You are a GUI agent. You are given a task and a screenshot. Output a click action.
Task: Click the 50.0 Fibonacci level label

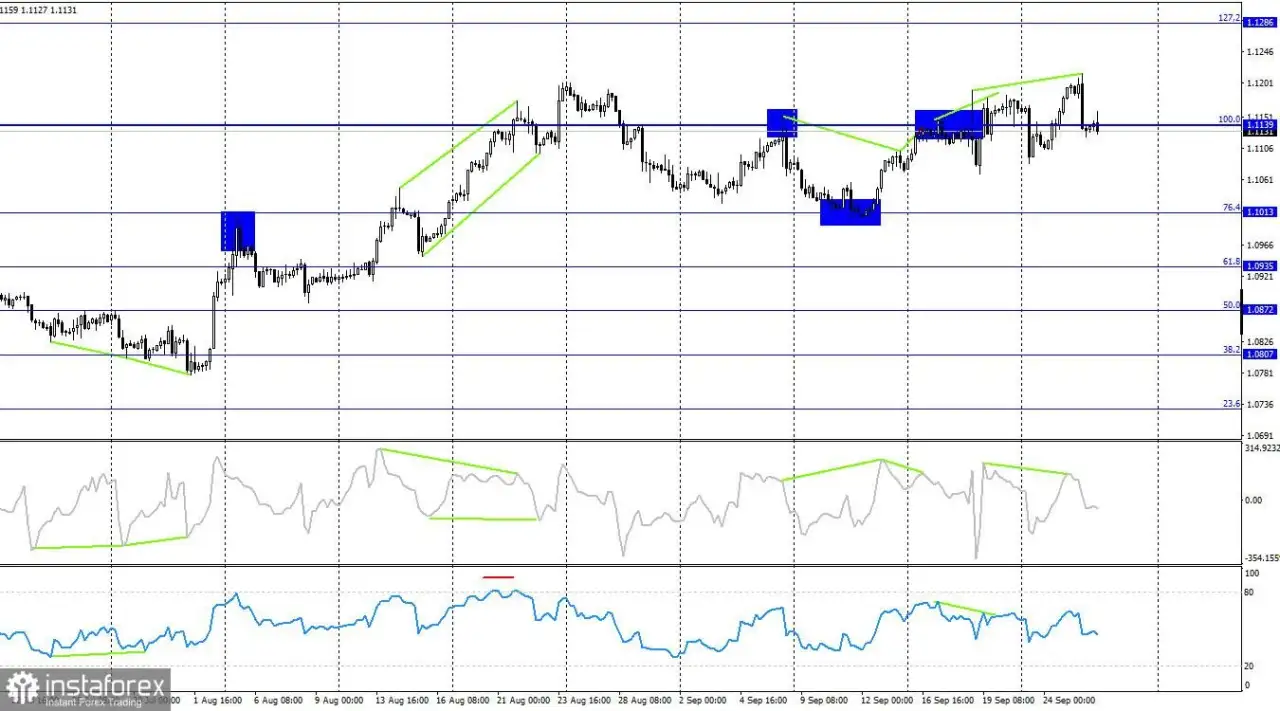coord(1231,305)
